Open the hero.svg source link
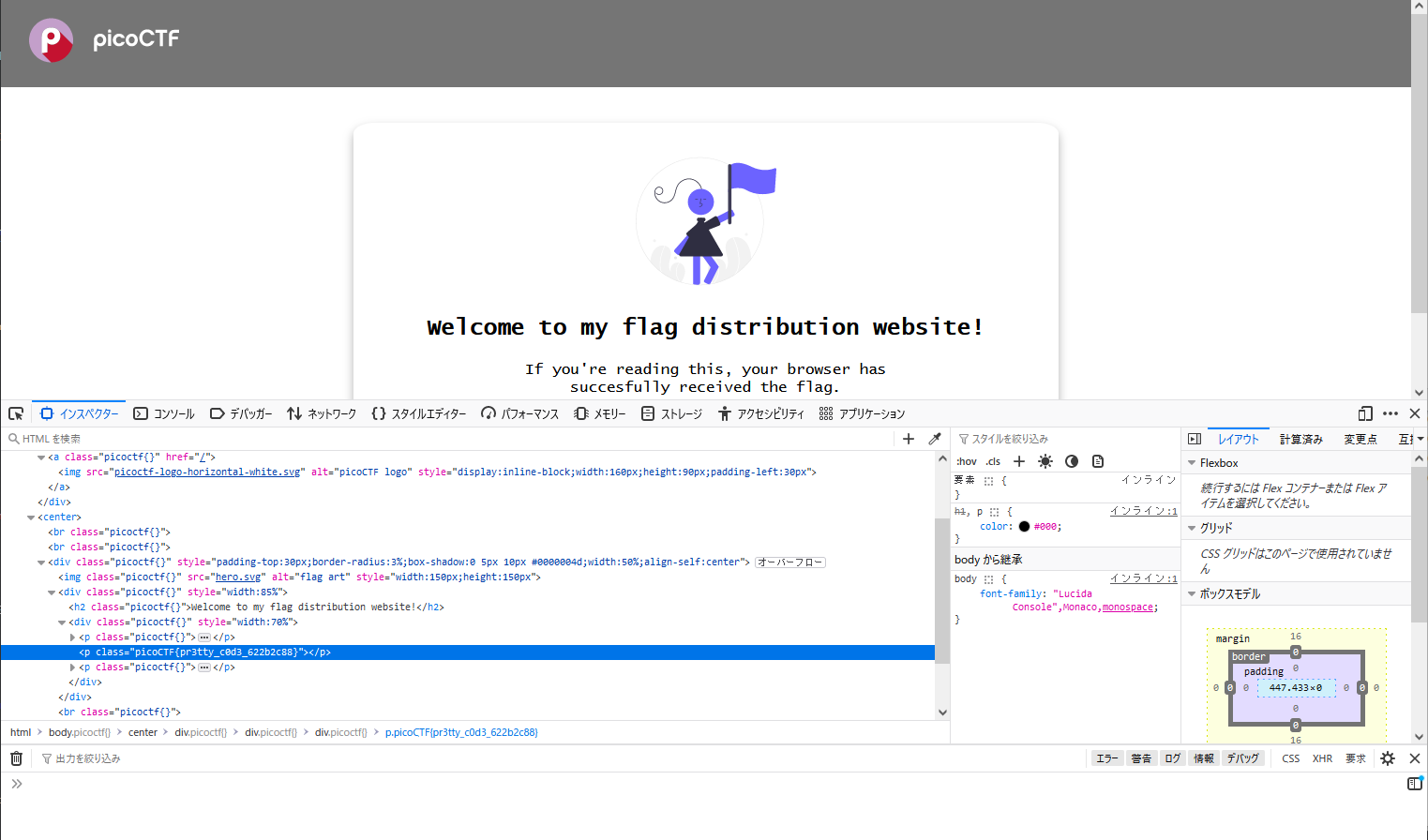The height and width of the screenshot is (840, 1428). (238, 577)
